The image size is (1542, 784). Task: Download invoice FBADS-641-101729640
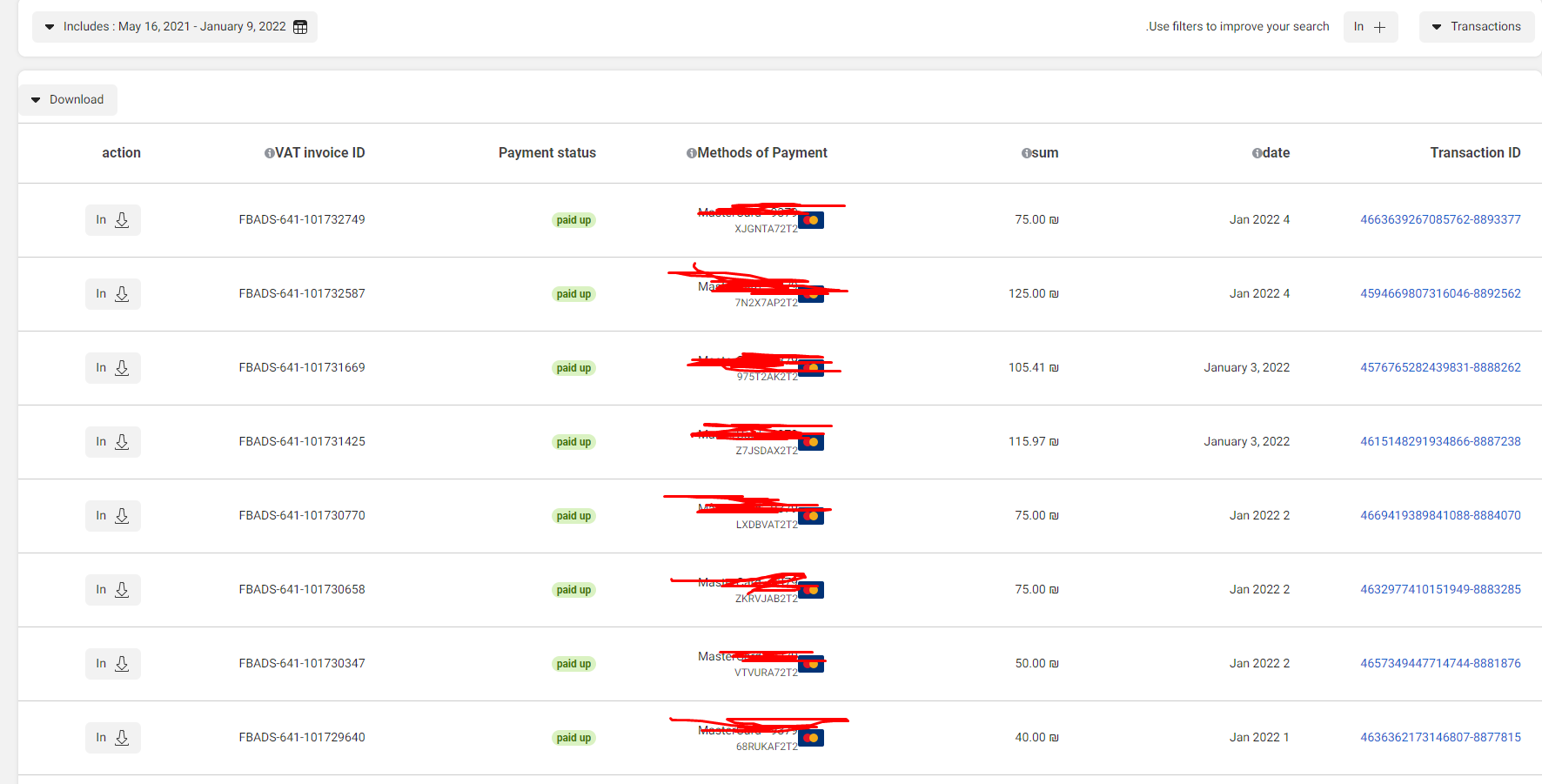[113, 738]
